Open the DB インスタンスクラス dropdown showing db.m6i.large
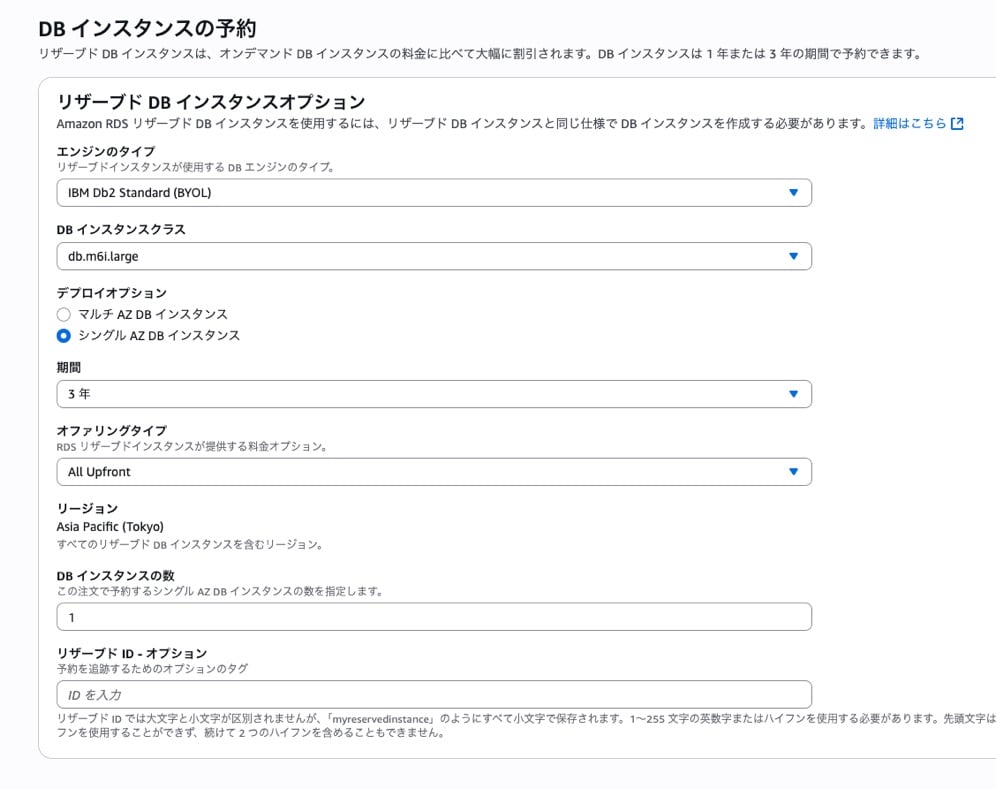Image resolution: width=996 pixels, height=789 pixels. coord(434,256)
